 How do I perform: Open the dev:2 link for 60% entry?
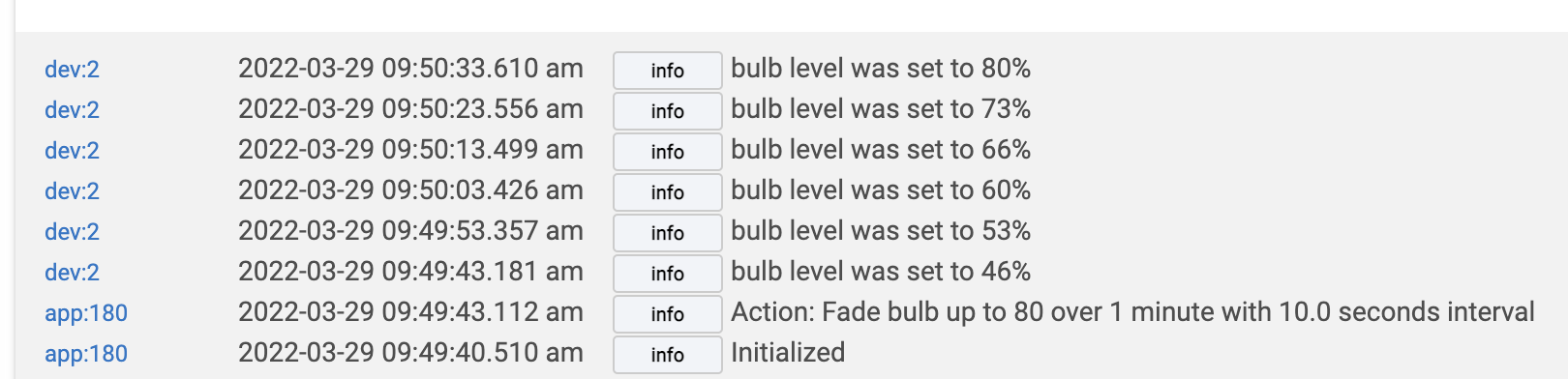pos(72,191)
